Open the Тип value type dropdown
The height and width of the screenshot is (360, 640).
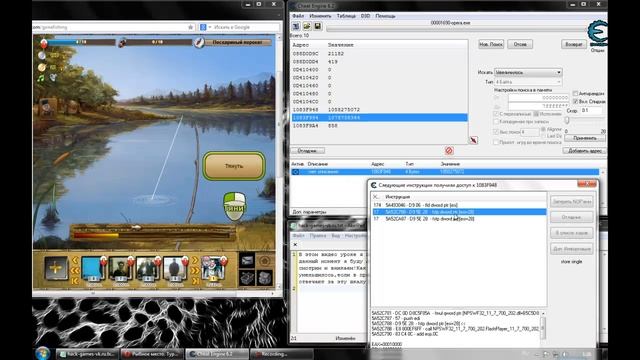[528, 82]
